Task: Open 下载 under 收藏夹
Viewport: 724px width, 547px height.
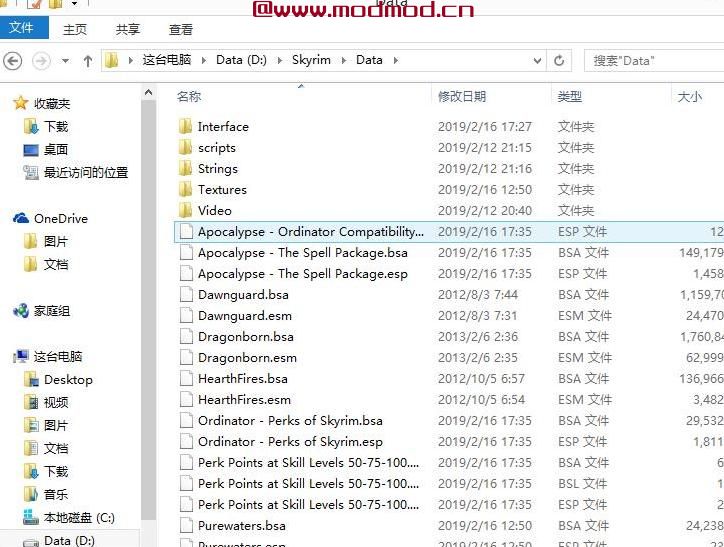Action: click(56, 126)
